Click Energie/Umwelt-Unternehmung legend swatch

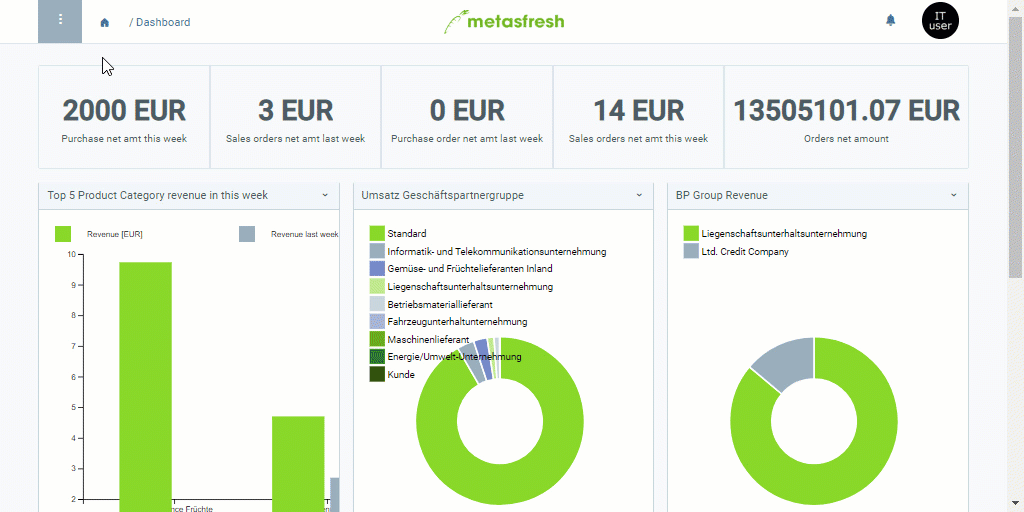[x=377, y=357]
